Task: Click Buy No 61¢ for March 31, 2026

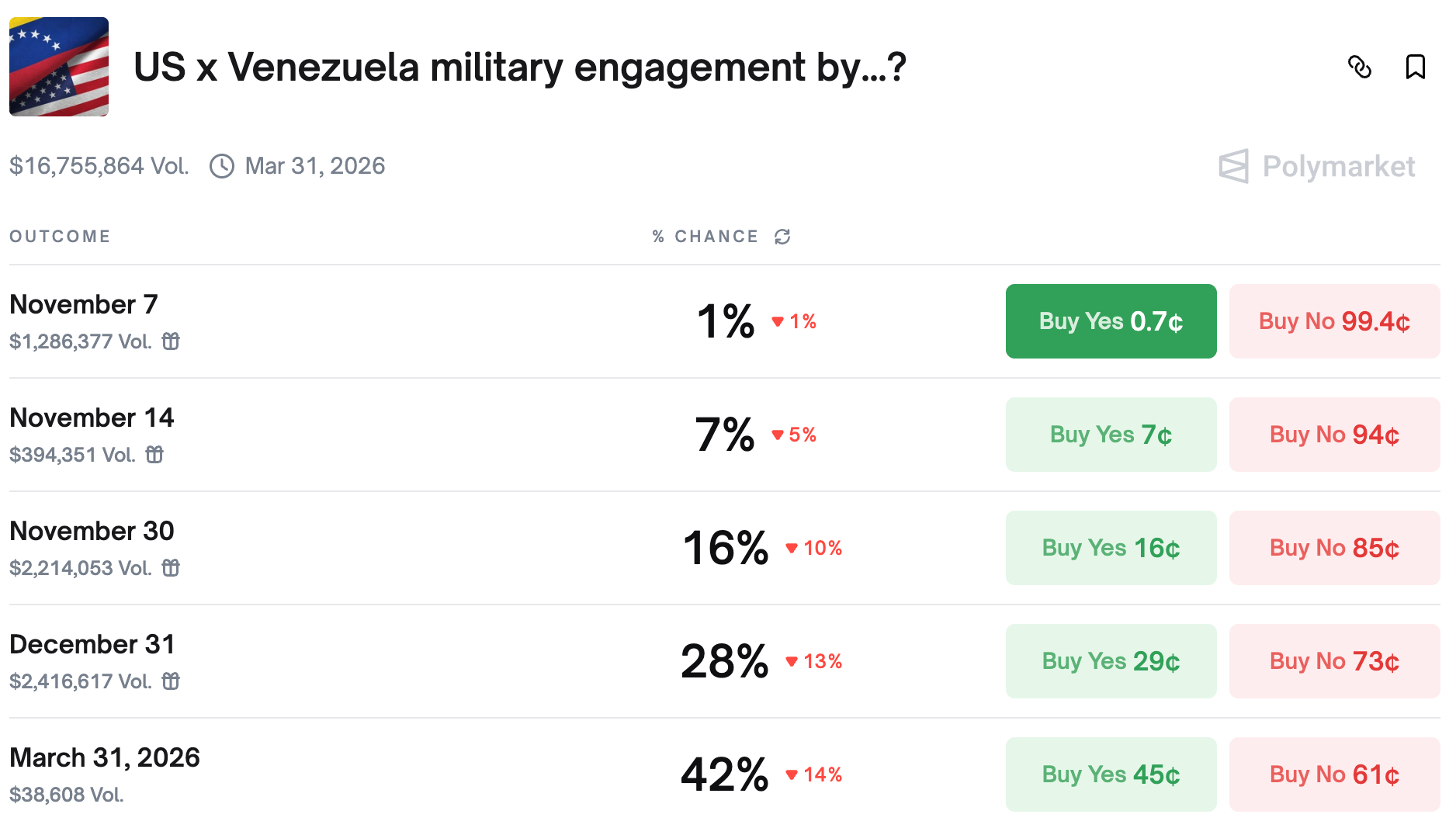Action: pos(1334,774)
